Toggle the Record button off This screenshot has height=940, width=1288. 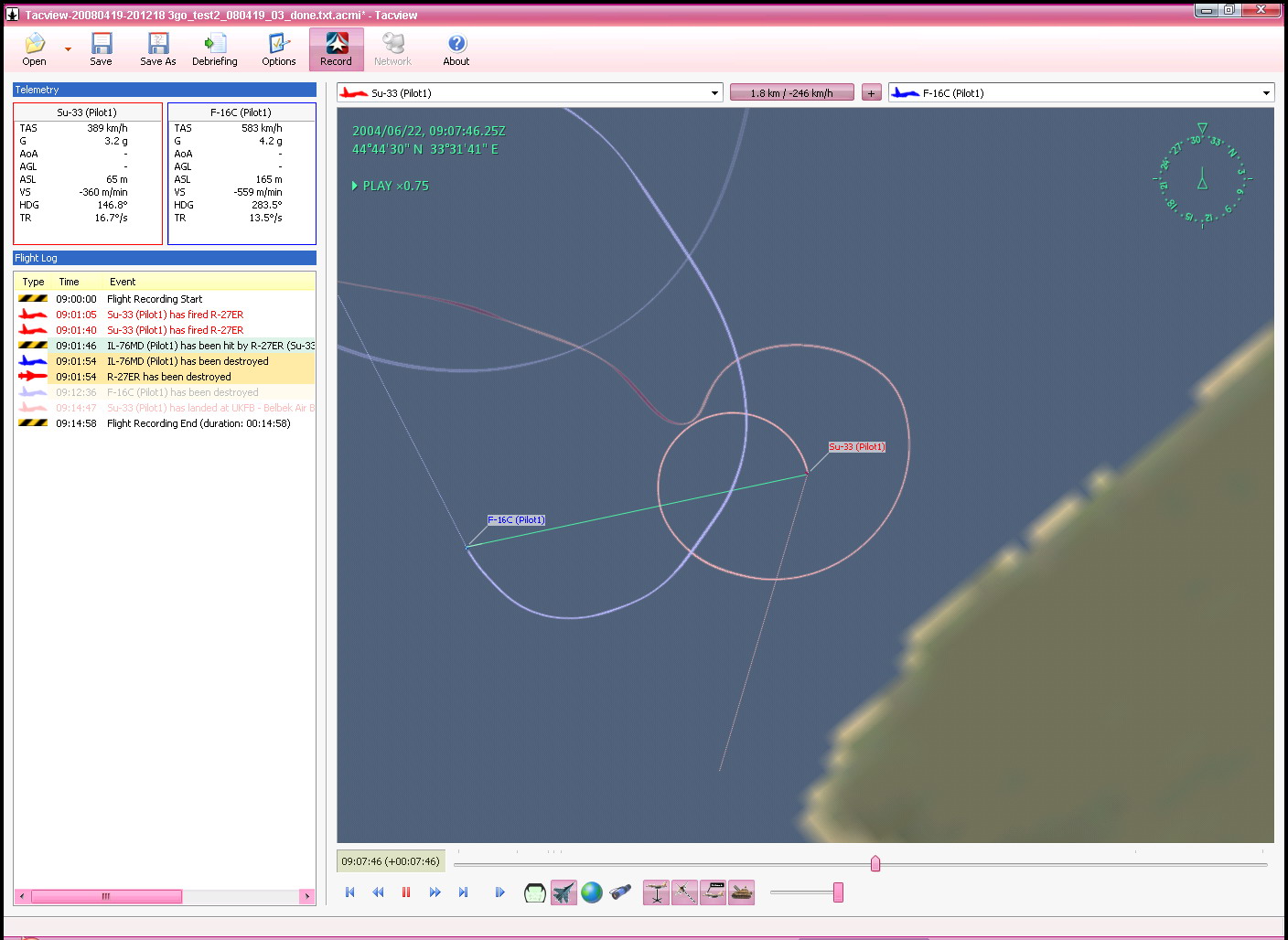pos(336,49)
